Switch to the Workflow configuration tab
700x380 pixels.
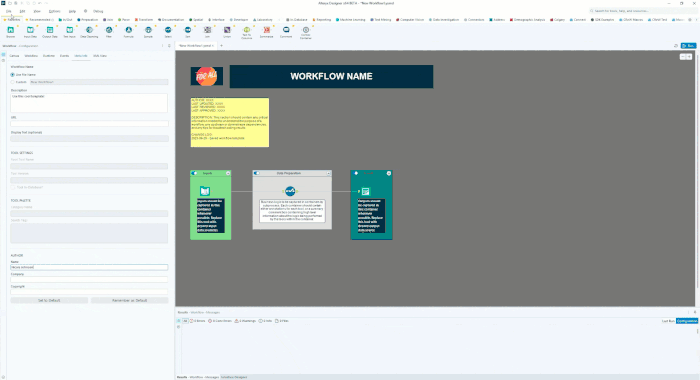point(31,56)
